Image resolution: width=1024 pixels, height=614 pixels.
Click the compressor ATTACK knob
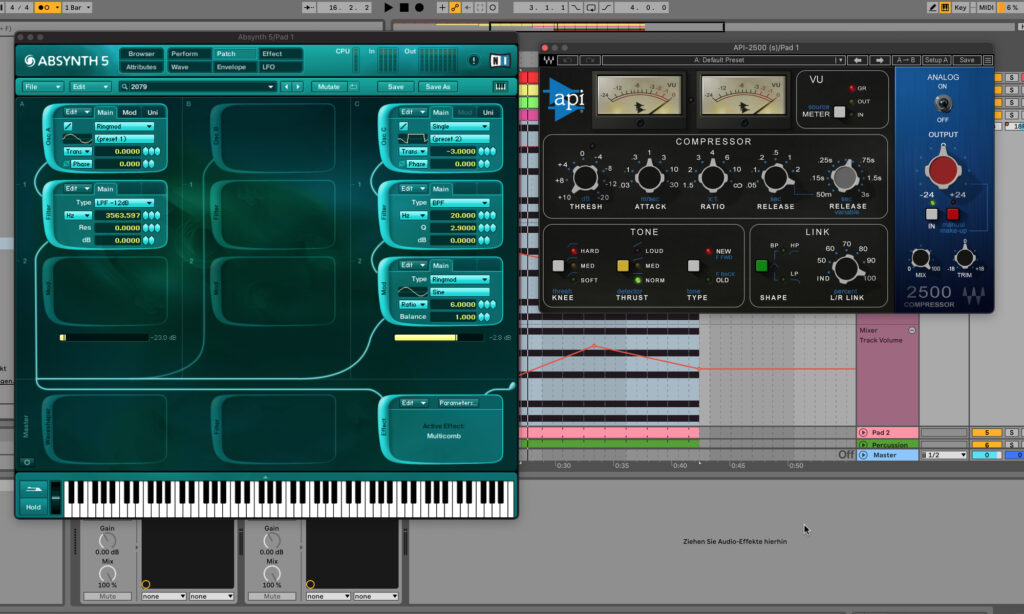pos(649,177)
